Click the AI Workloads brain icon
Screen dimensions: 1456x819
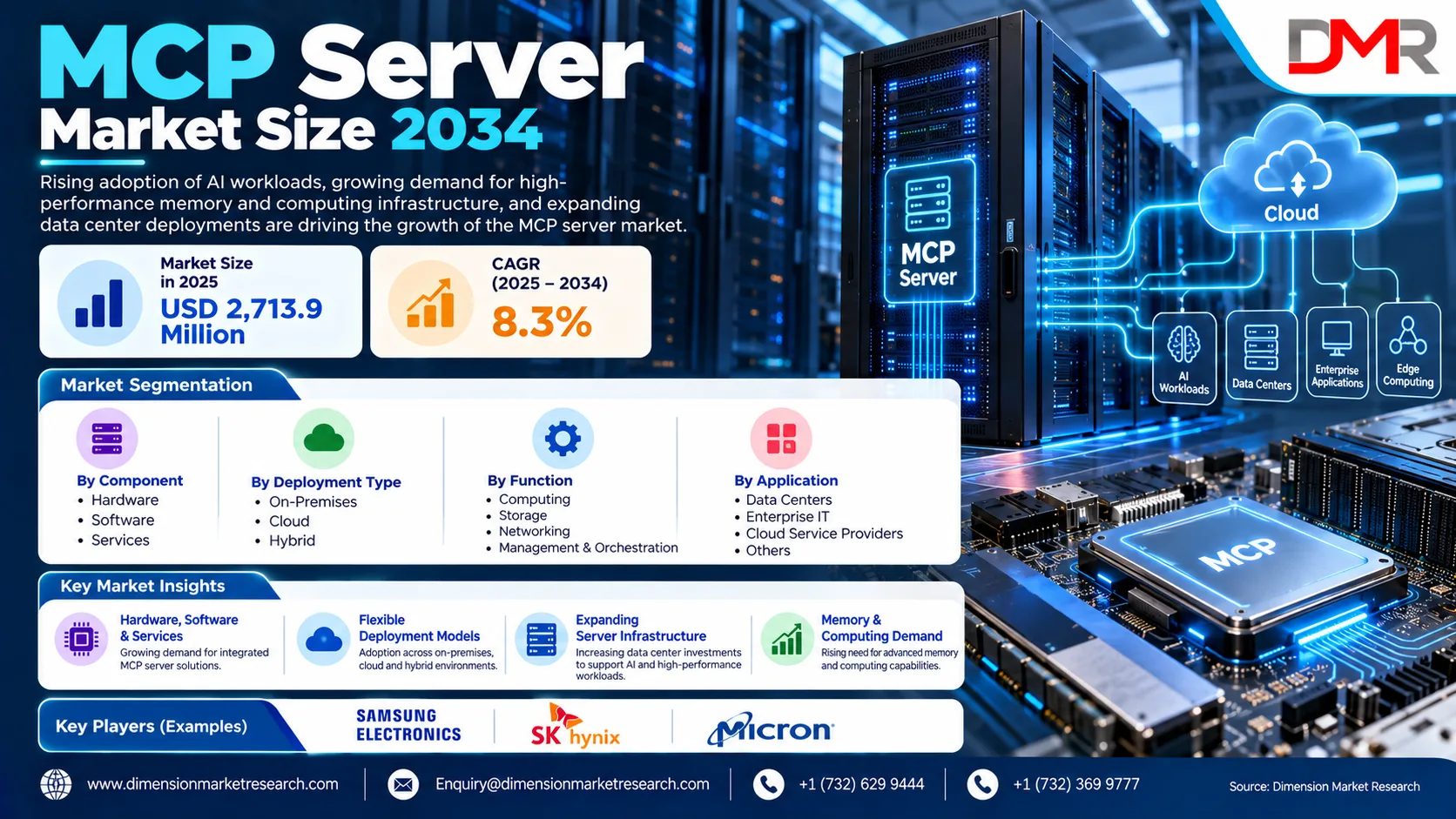pos(1183,346)
